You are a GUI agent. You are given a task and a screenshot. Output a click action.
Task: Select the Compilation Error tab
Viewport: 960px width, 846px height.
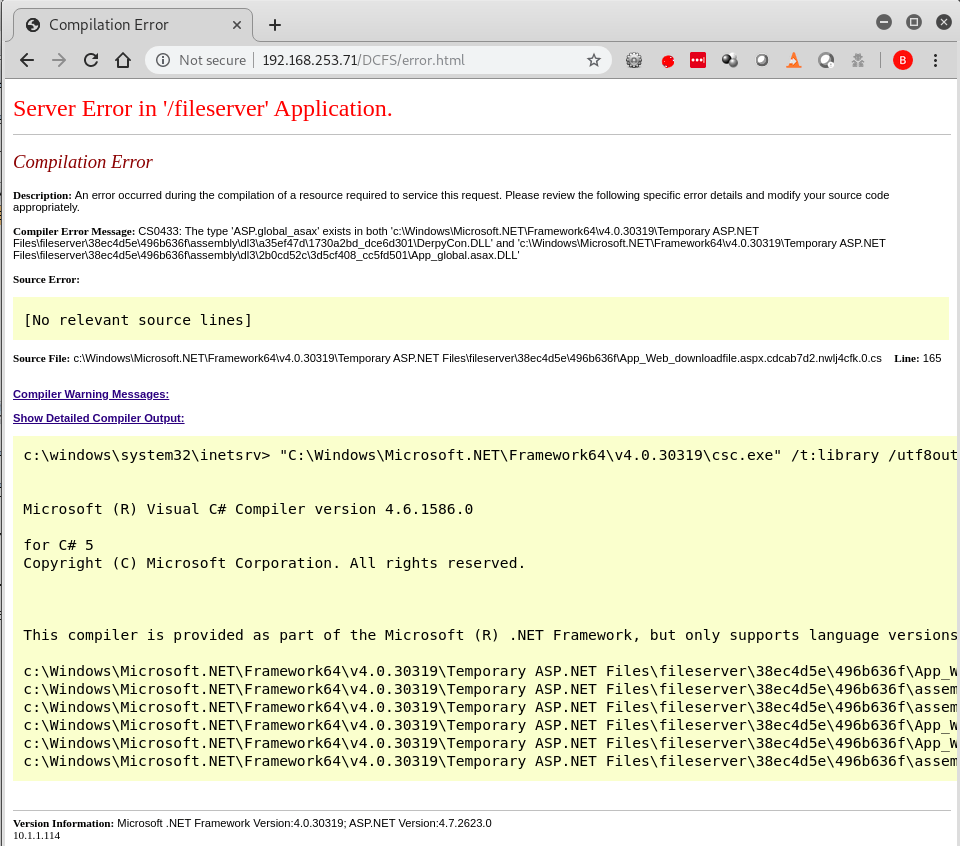108,25
